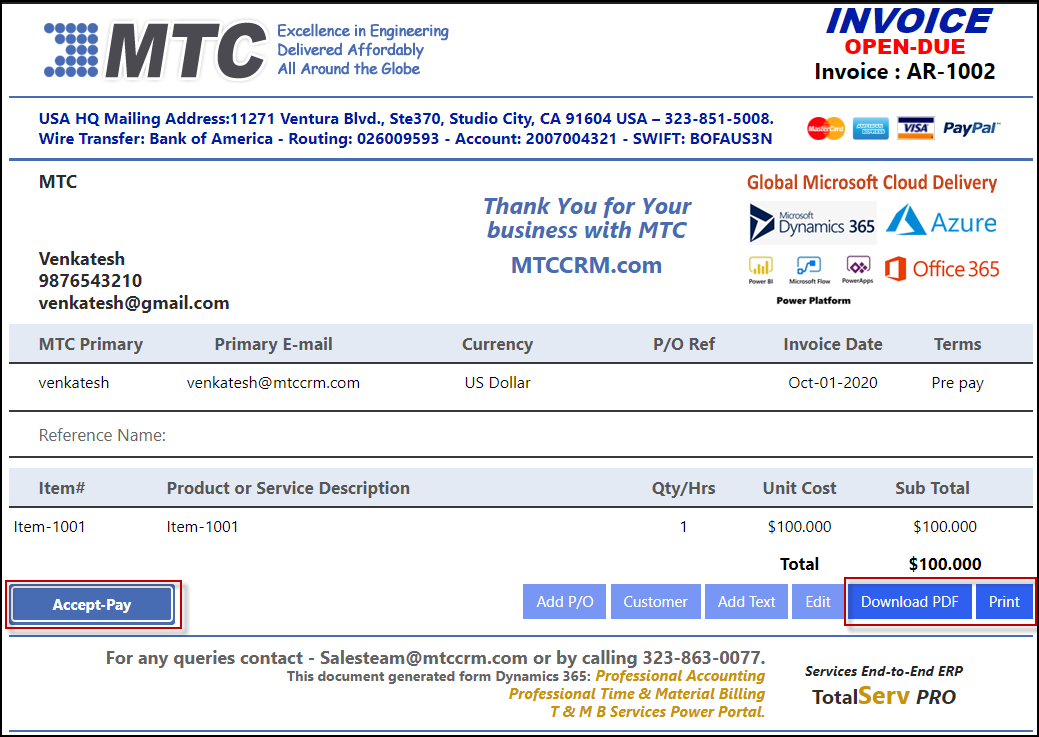Click the TotalServ PRO logo

(x=883, y=696)
